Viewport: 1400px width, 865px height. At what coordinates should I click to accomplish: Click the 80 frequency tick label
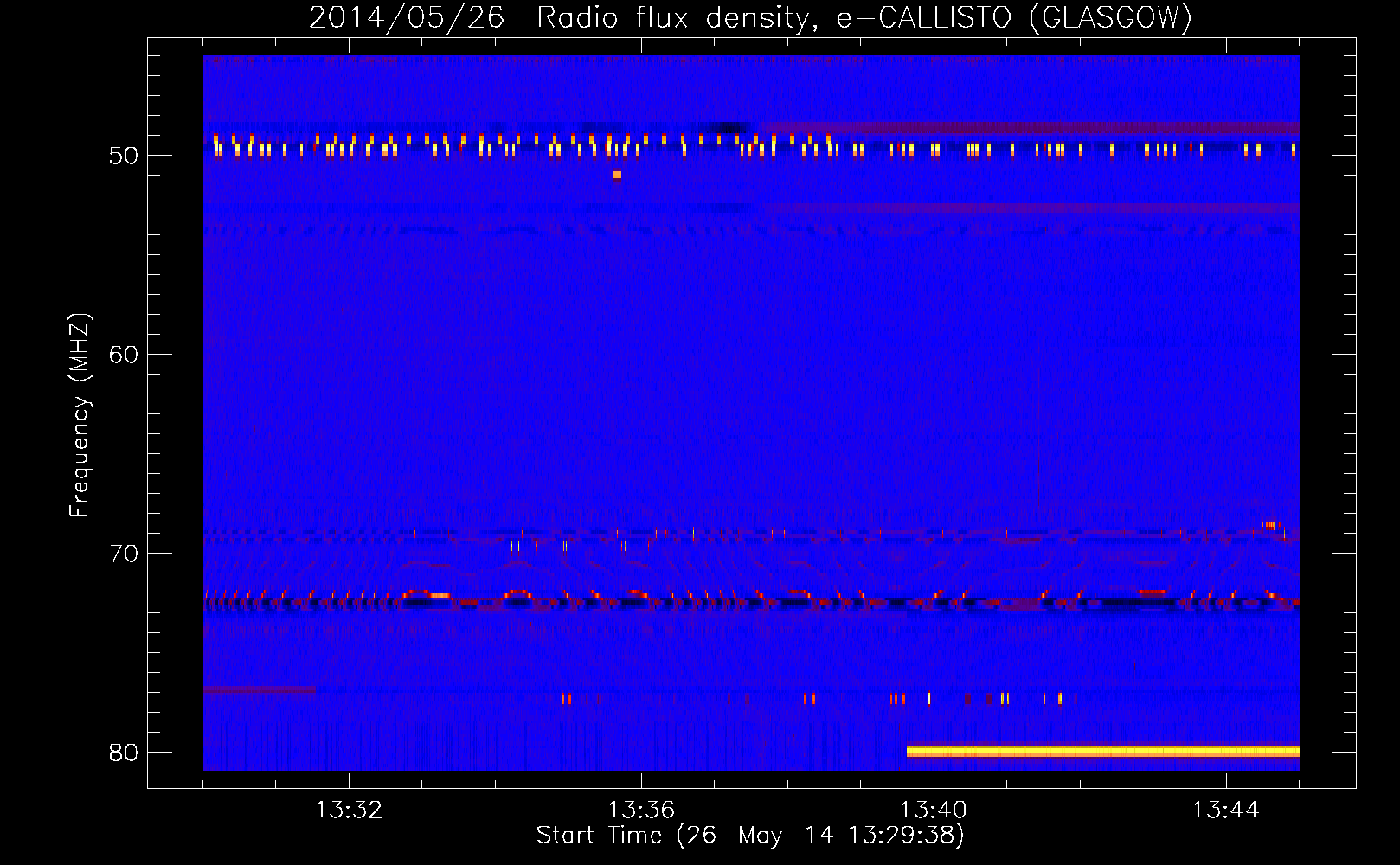pyautogui.click(x=124, y=753)
